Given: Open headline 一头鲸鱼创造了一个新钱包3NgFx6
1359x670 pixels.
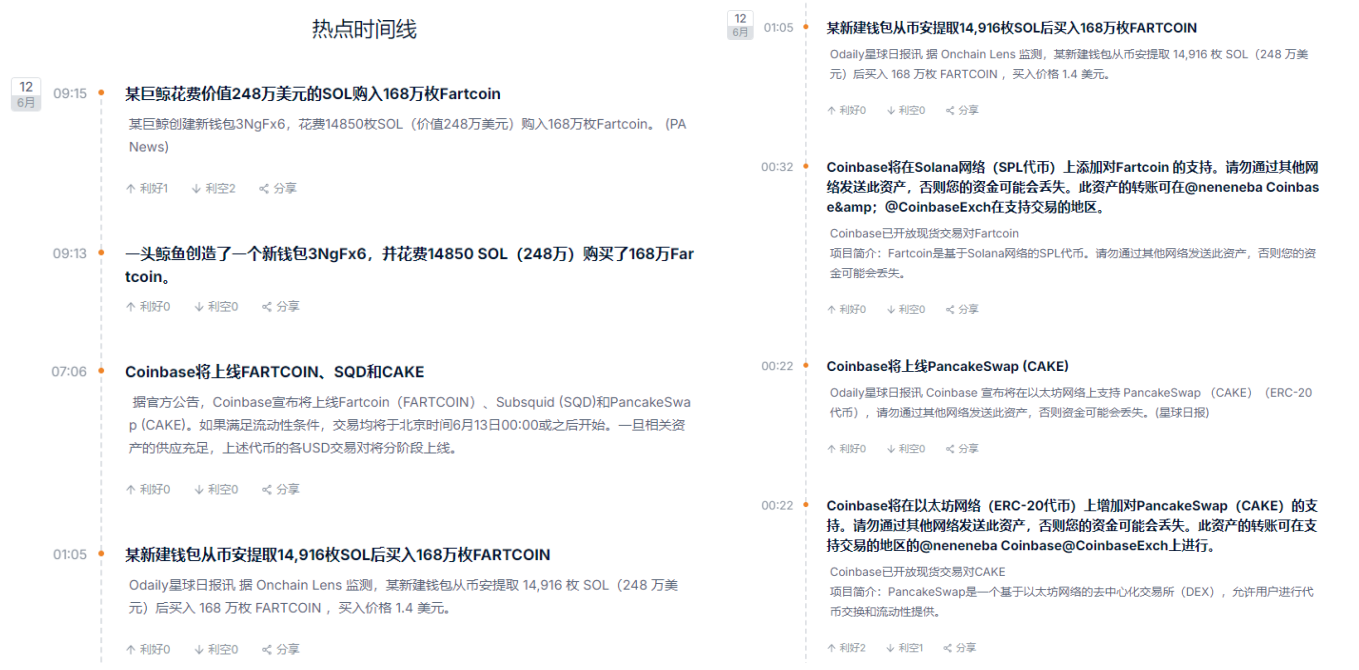Looking at the screenshot, I should point(410,265).
